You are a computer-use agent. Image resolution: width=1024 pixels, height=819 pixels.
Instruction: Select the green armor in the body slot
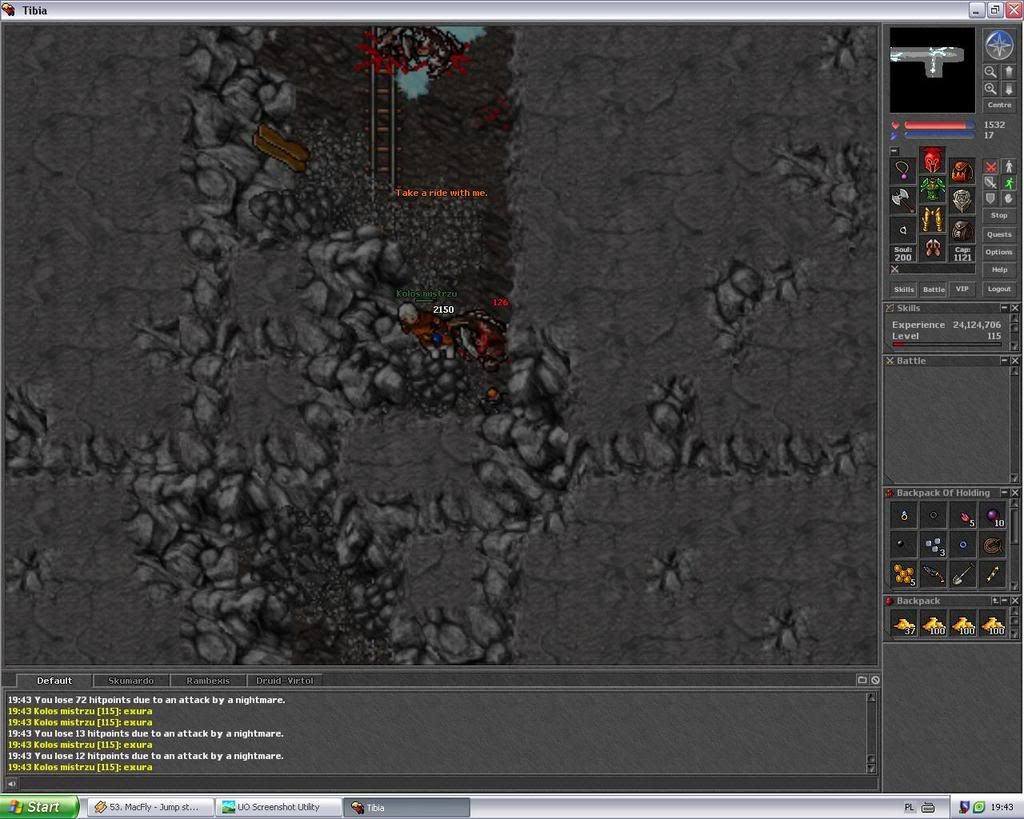(933, 189)
